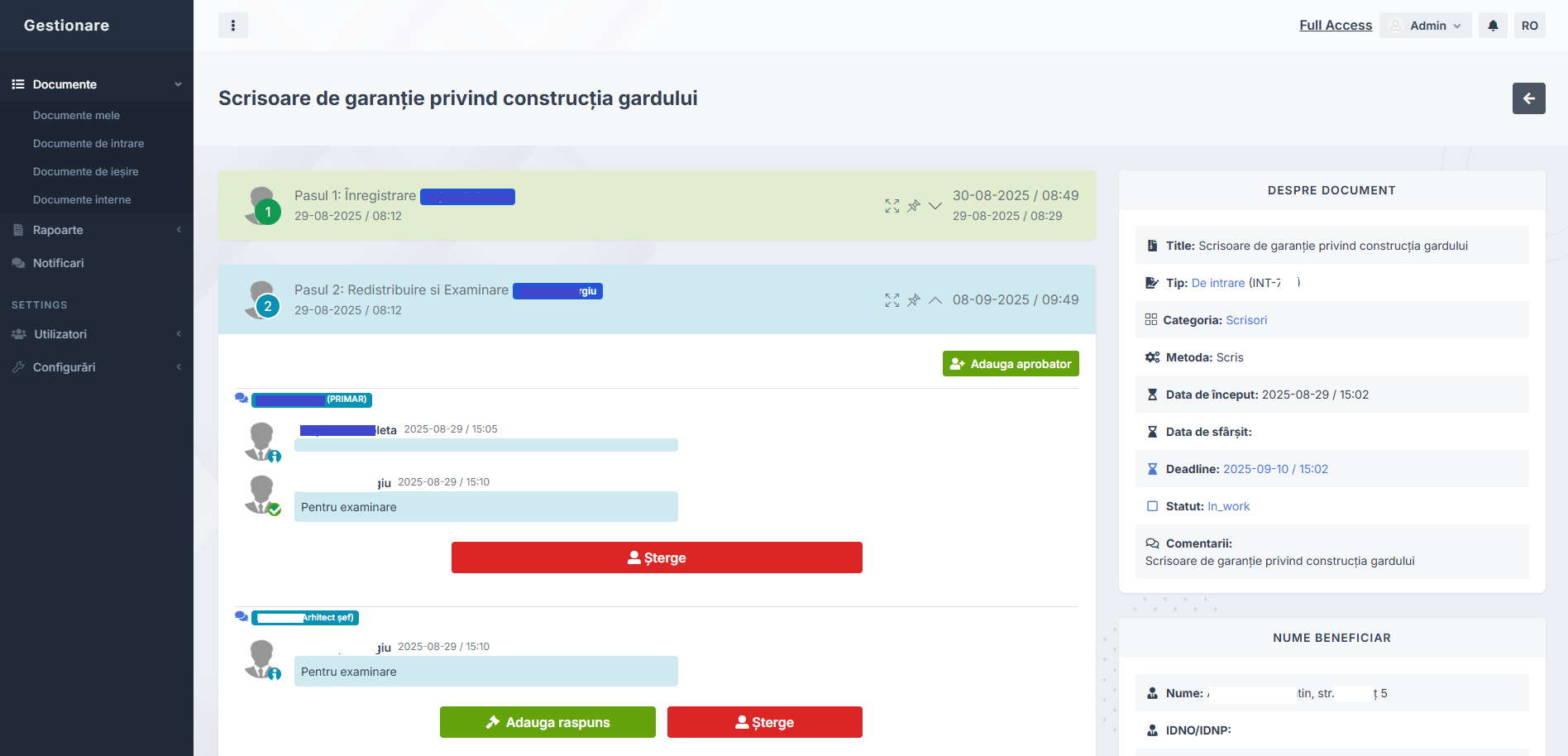Expand the Pasul 1 step chevron
This screenshot has height=756, width=1568.
(x=935, y=206)
